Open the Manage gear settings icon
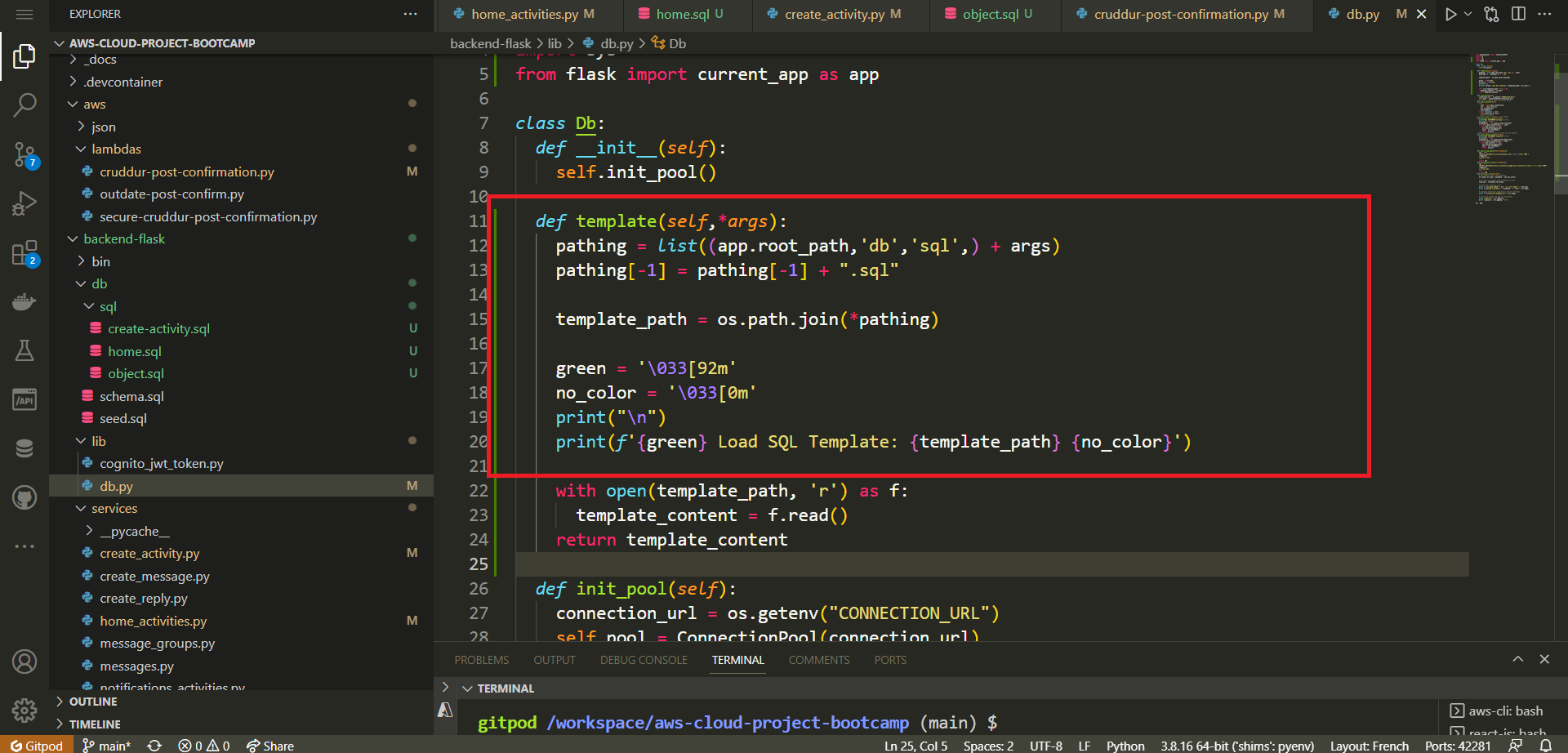 pyautogui.click(x=24, y=711)
